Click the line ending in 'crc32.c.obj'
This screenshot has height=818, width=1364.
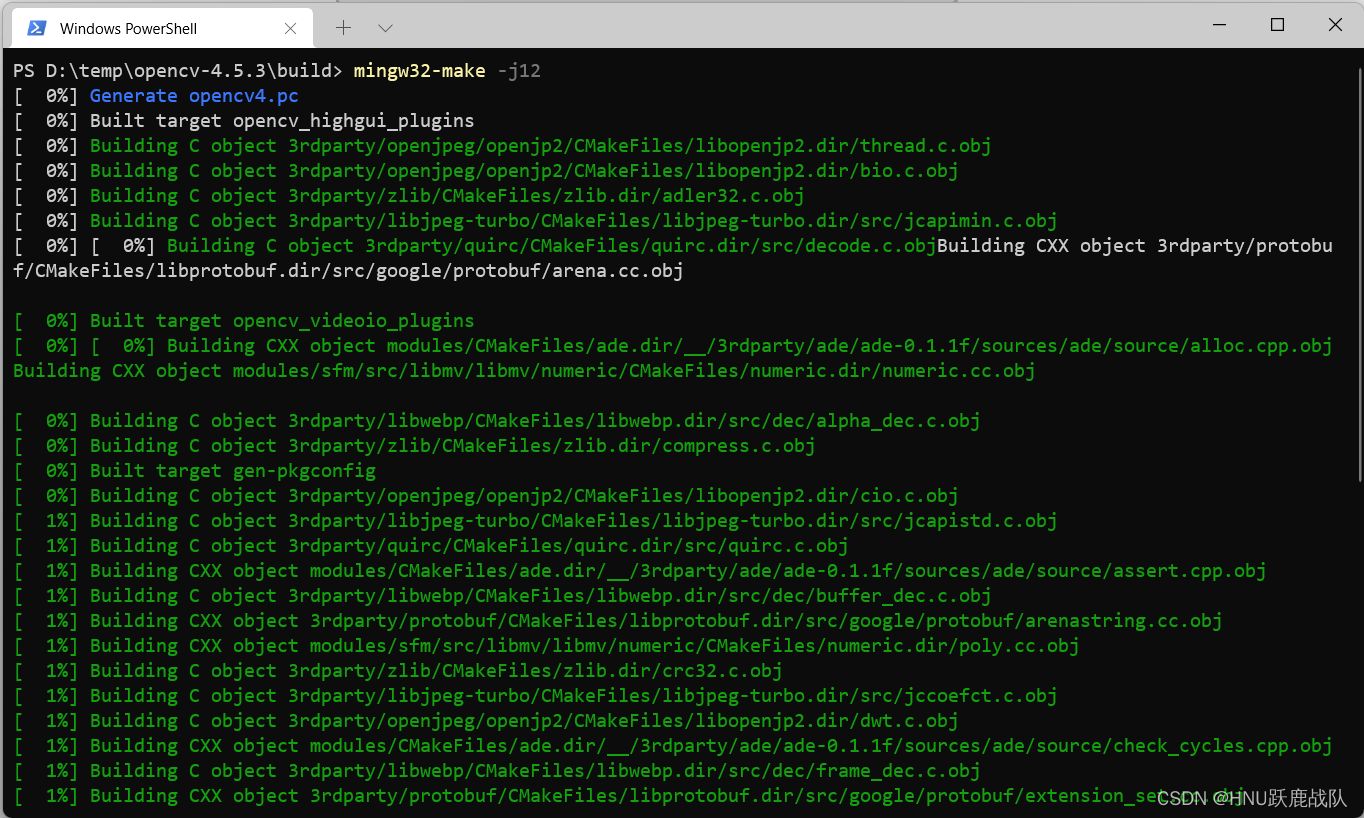[x=398, y=671]
